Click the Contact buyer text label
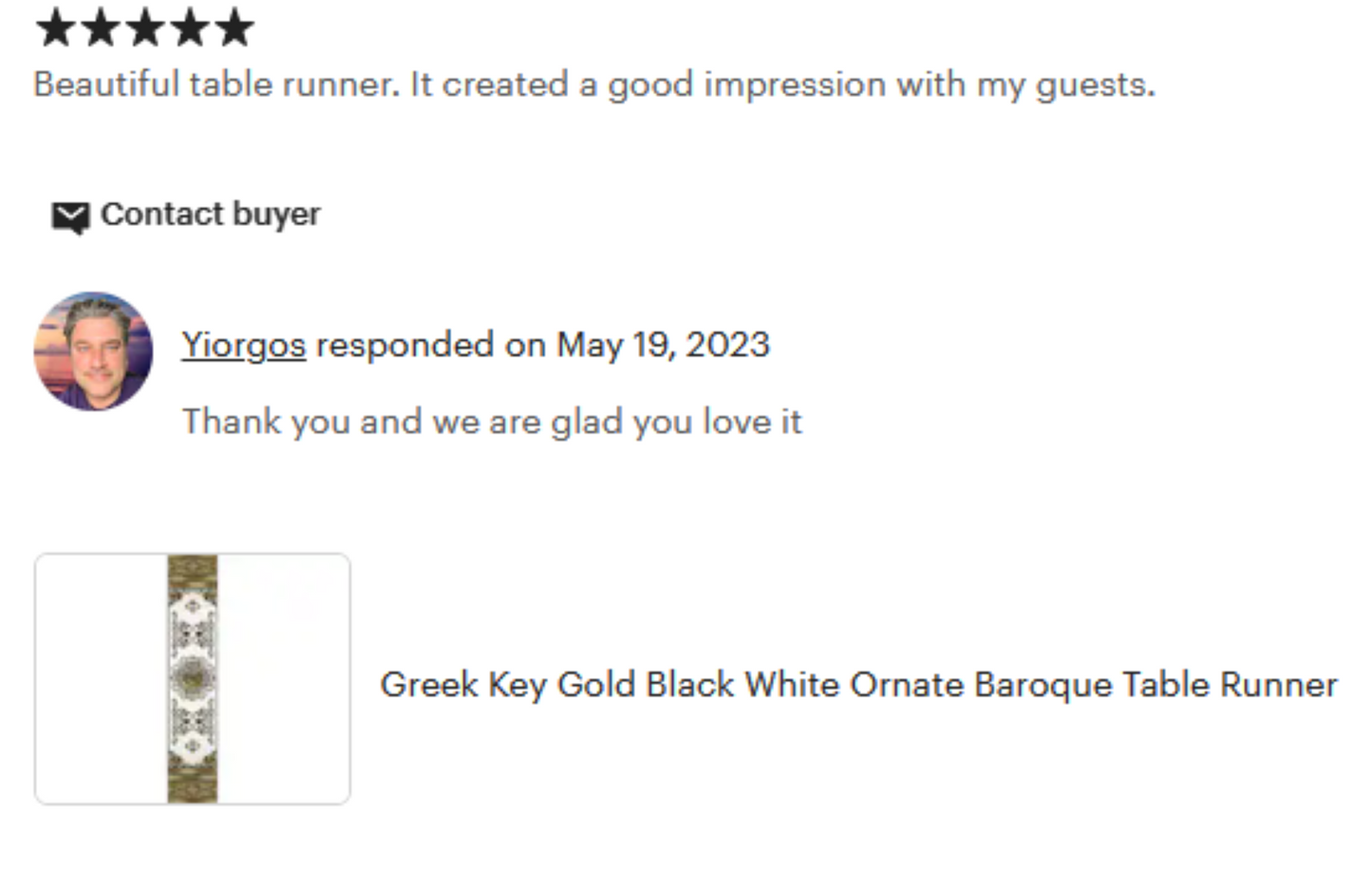 210,215
